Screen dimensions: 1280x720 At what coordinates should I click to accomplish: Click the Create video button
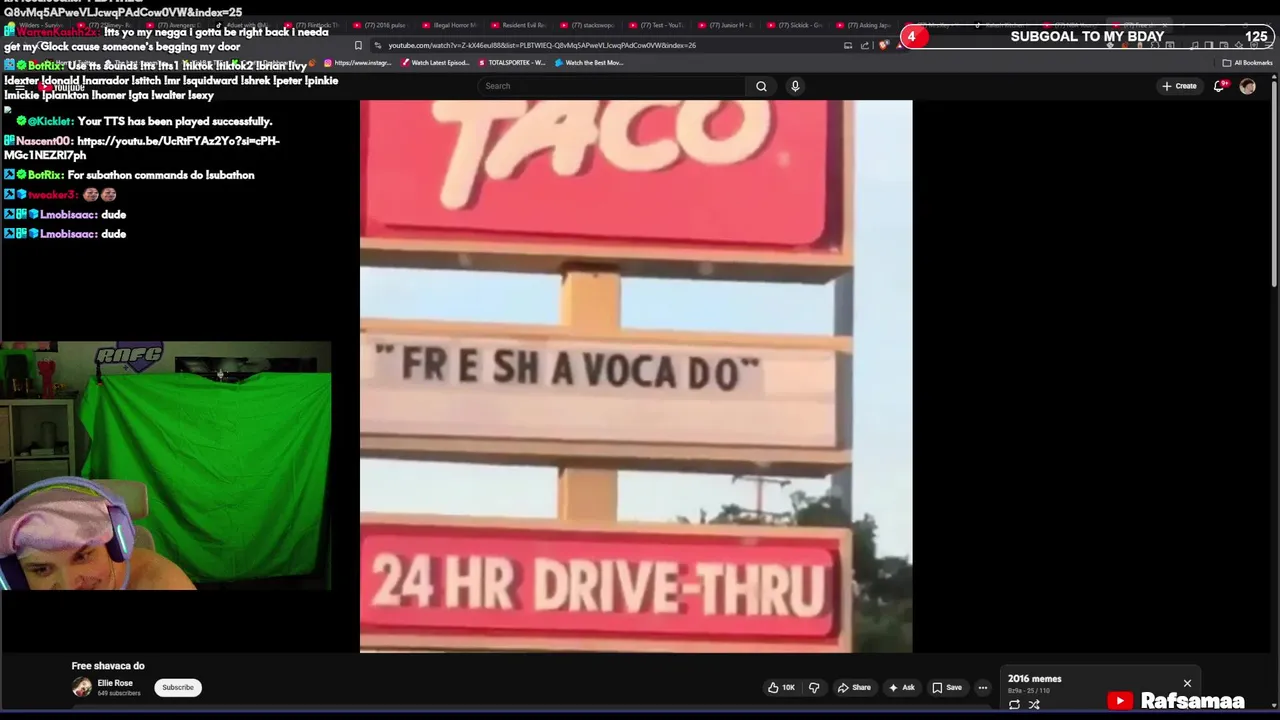pyautogui.click(x=1179, y=86)
